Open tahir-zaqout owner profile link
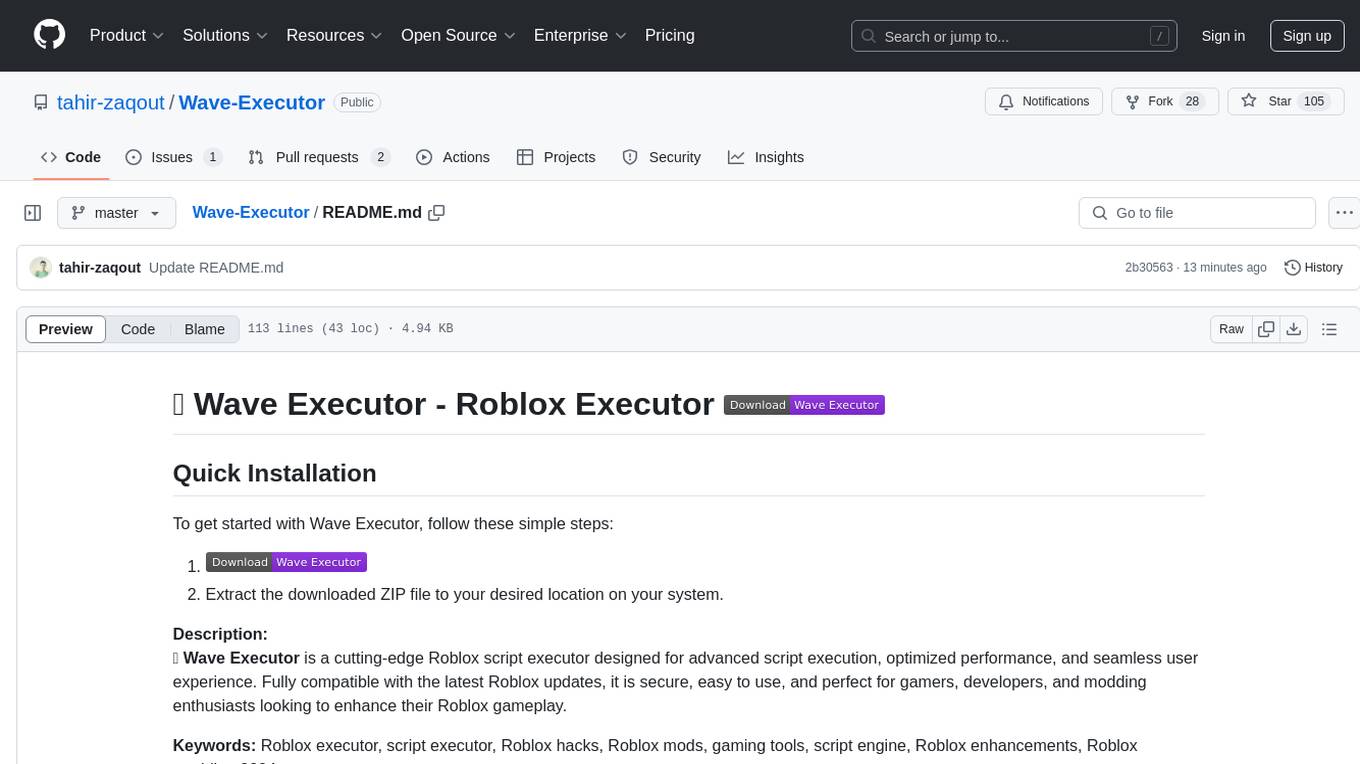The image size is (1360, 764). coord(111,102)
